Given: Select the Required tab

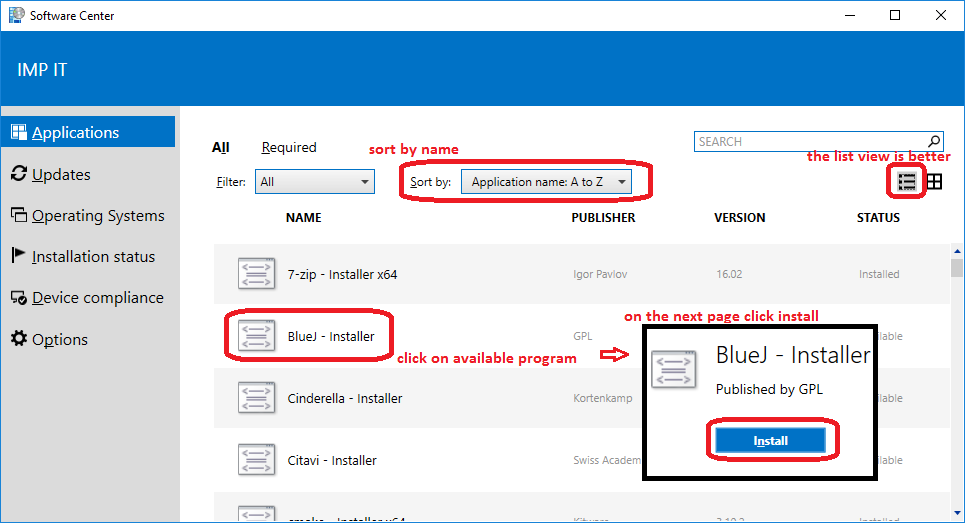Looking at the screenshot, I should [x=289, y=148].
